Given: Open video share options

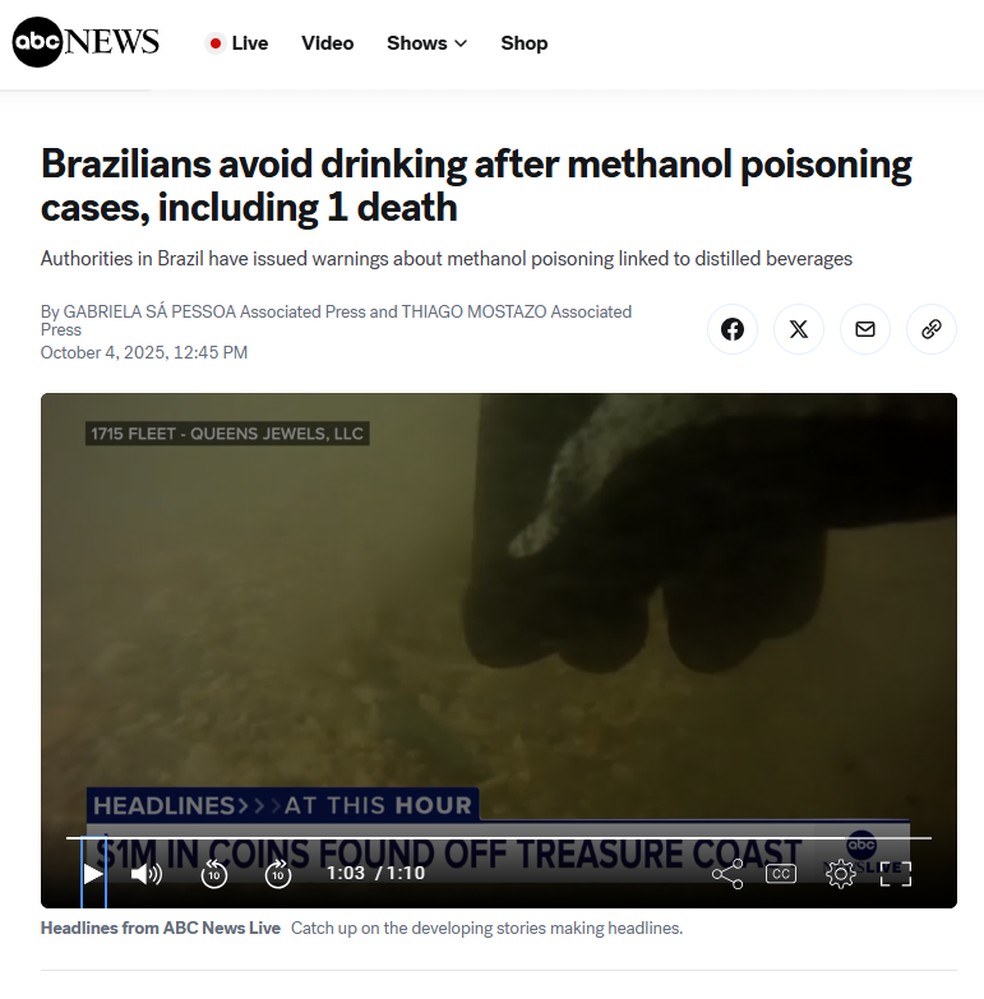Looking at the screenshot, I should tap(727, 873).
